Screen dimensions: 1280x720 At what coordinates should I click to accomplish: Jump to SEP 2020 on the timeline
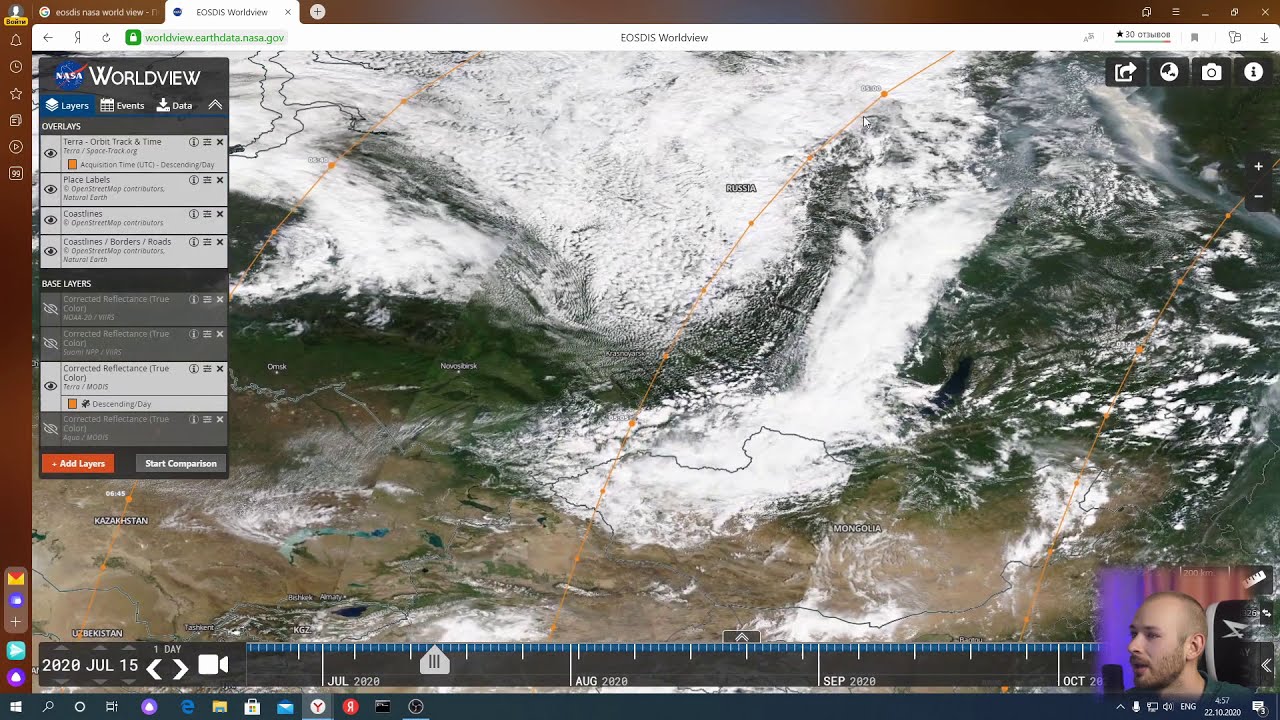tap(848, 681)
